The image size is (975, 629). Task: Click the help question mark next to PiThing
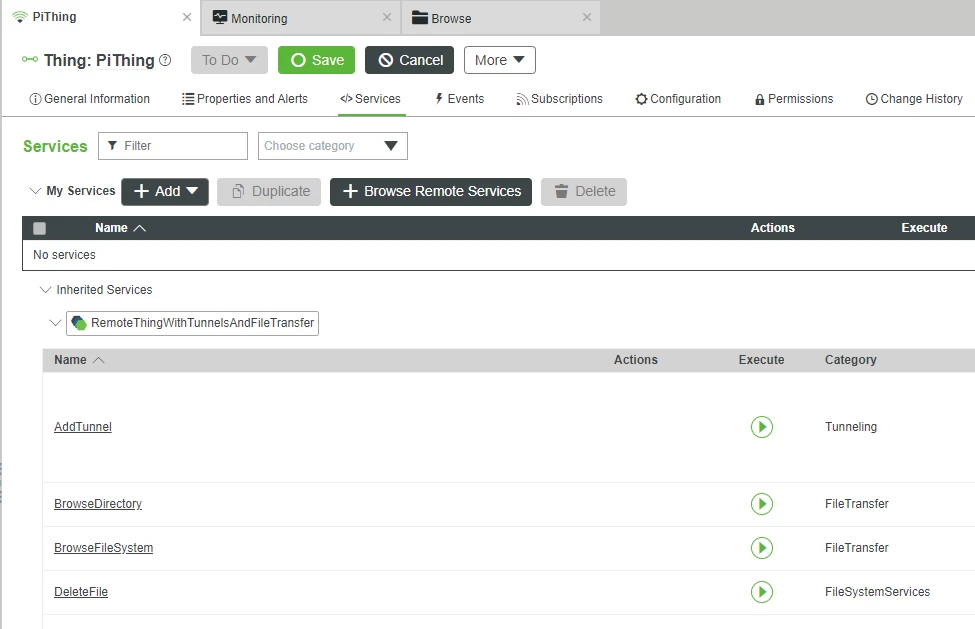click(x=165, y=60)
